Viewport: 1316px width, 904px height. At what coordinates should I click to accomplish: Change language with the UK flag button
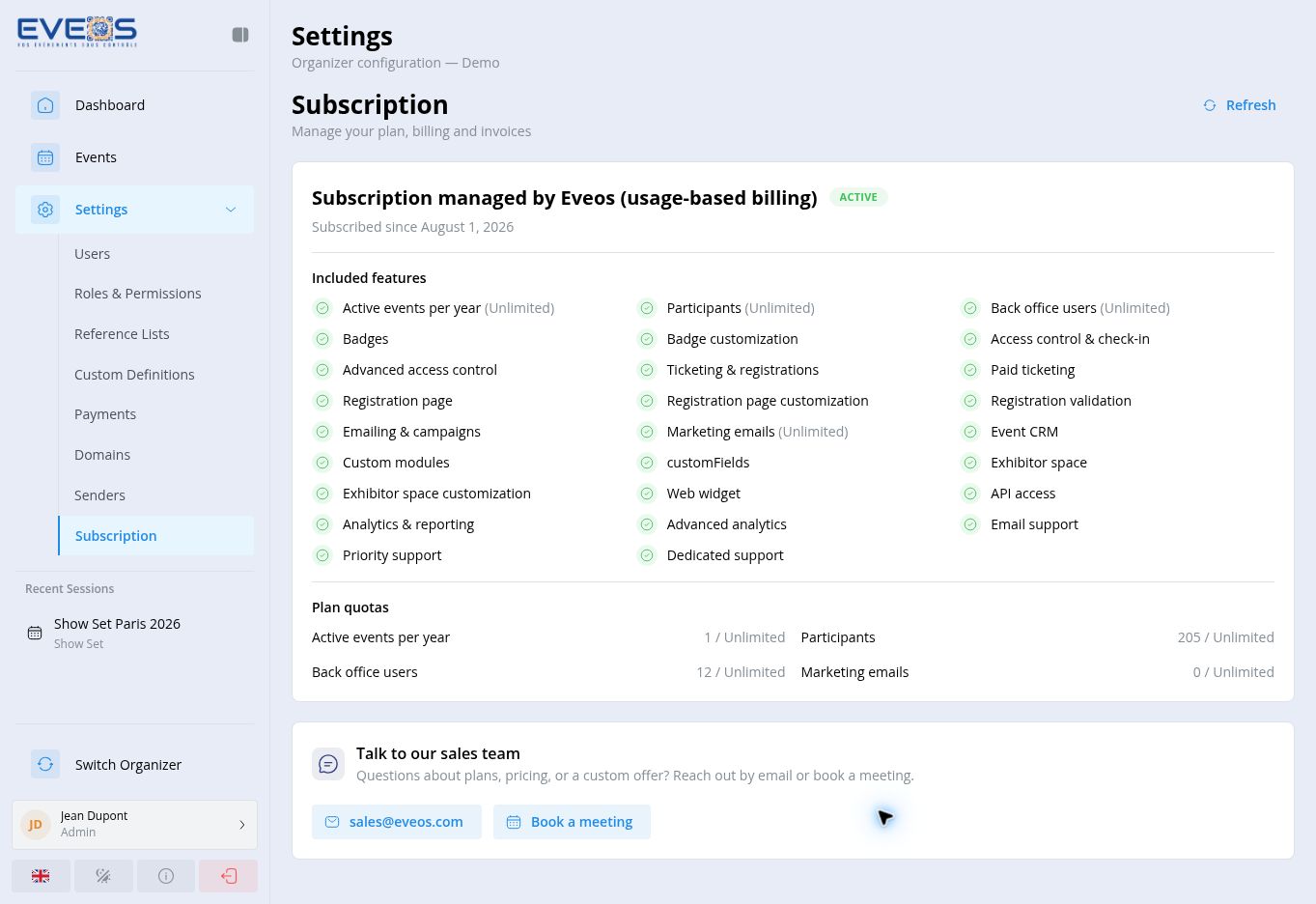point(41,876)
